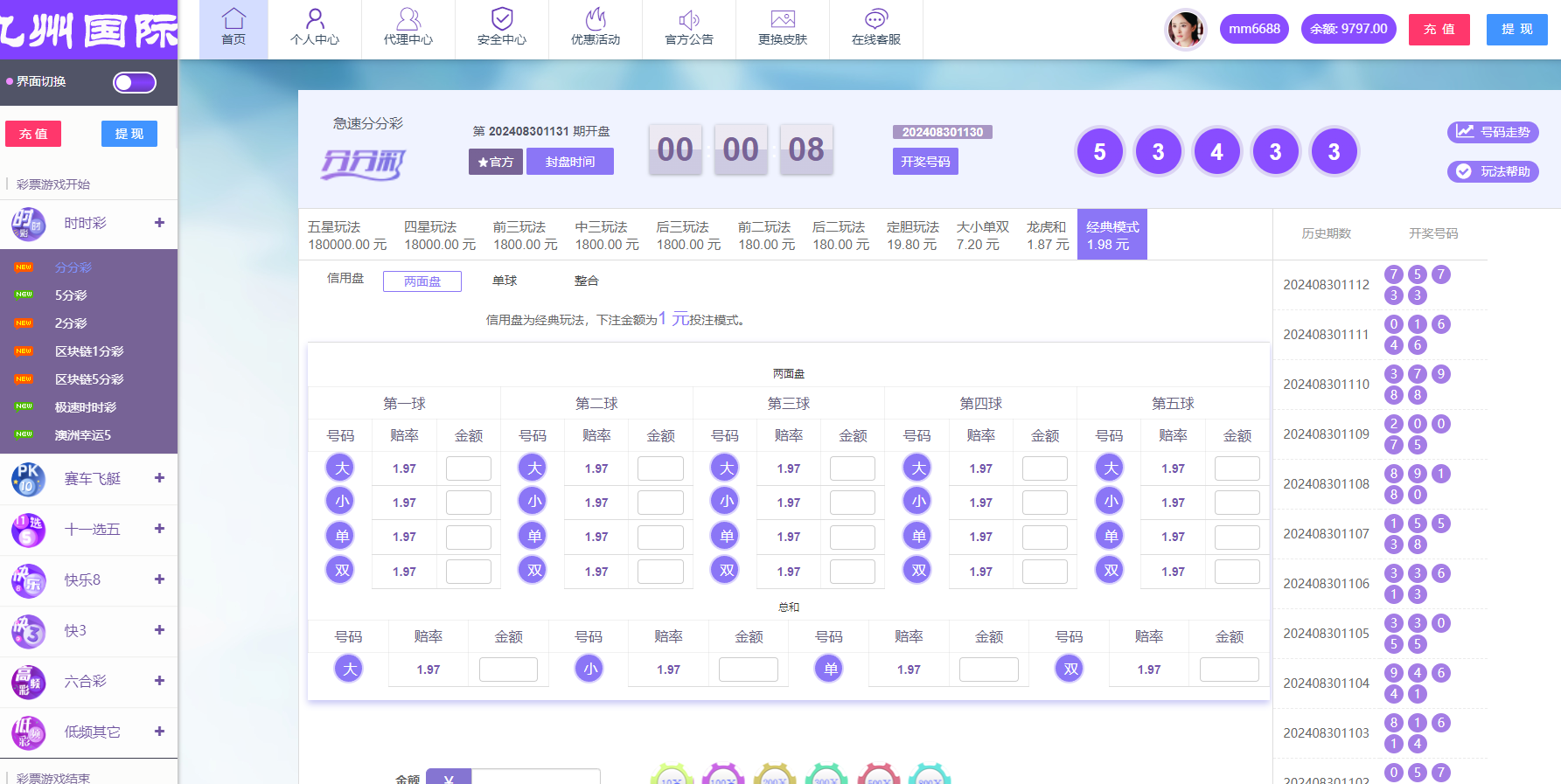Open 官方公告 announcement speaker icon
1561x784 pixels.
[689, 19]
